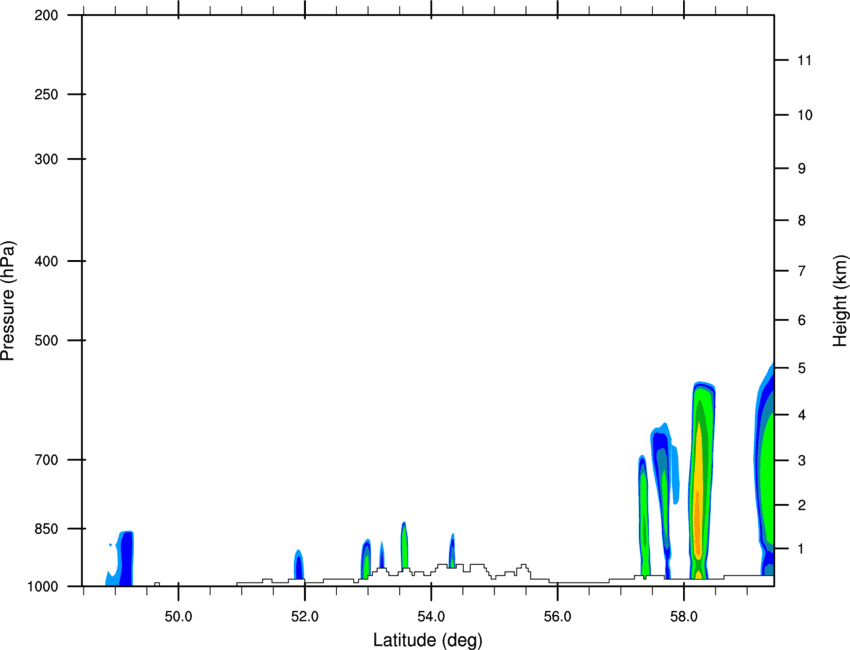Click the 50.0 latitude tick label

click(178, 617)
